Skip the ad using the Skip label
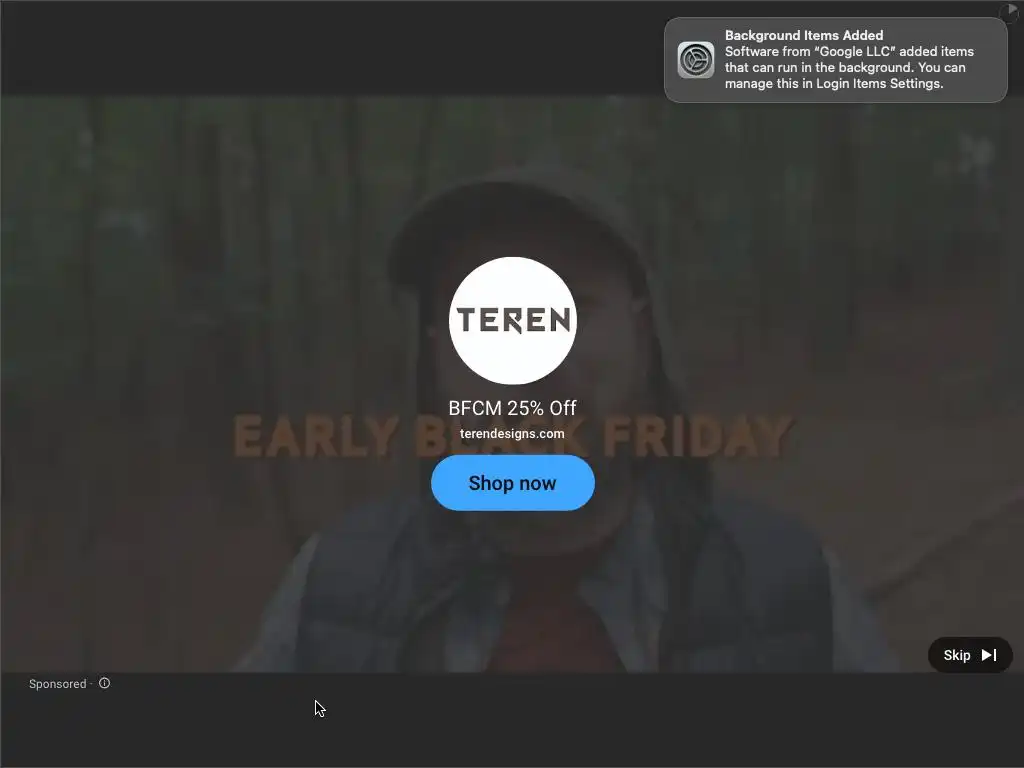Image resolution: width=1024 pixels, height=768 pixels. [957, 655]
